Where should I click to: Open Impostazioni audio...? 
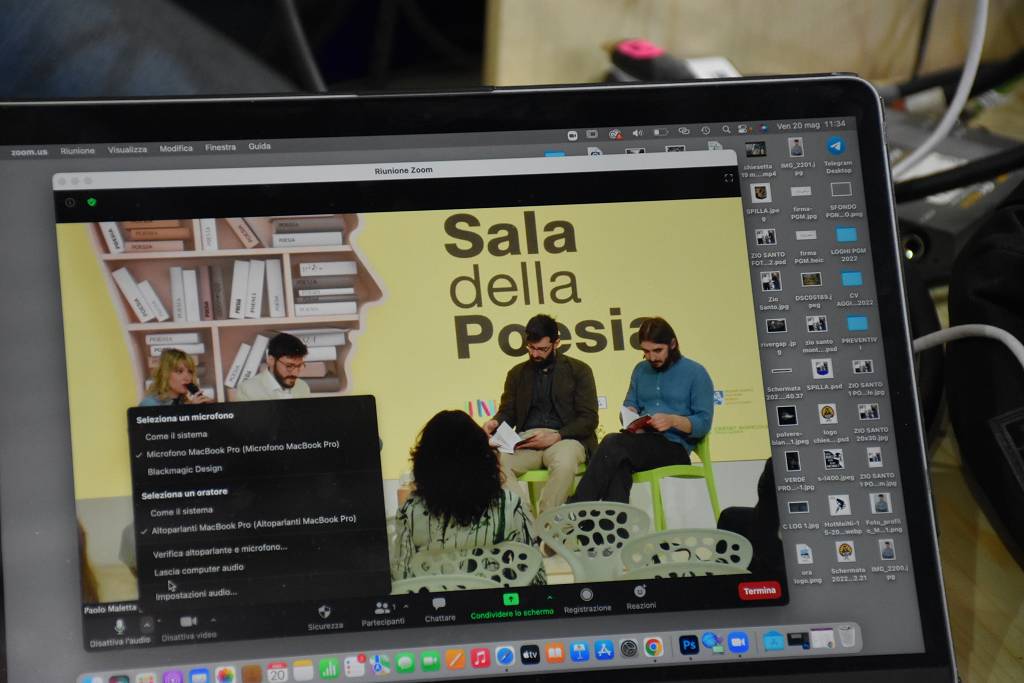pyautogui.click(x=197, y=594)
